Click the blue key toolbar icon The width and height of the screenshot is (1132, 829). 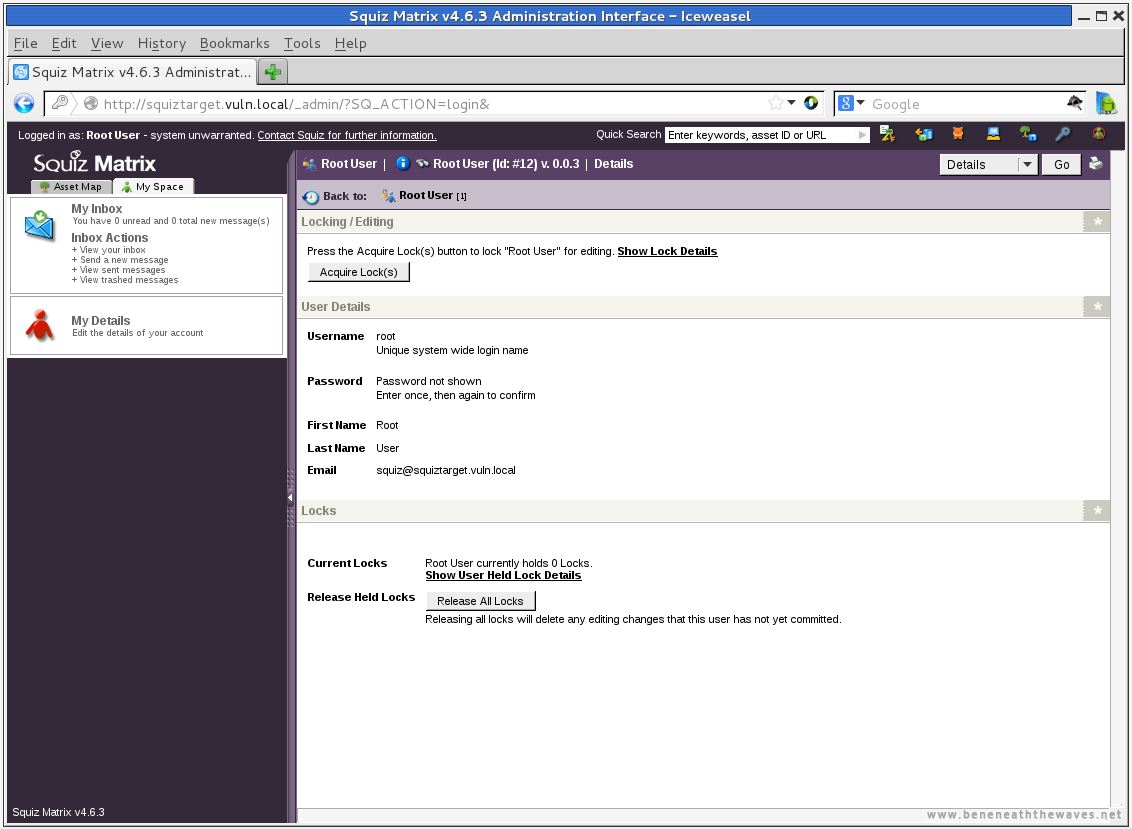[x=1063, y=133]
